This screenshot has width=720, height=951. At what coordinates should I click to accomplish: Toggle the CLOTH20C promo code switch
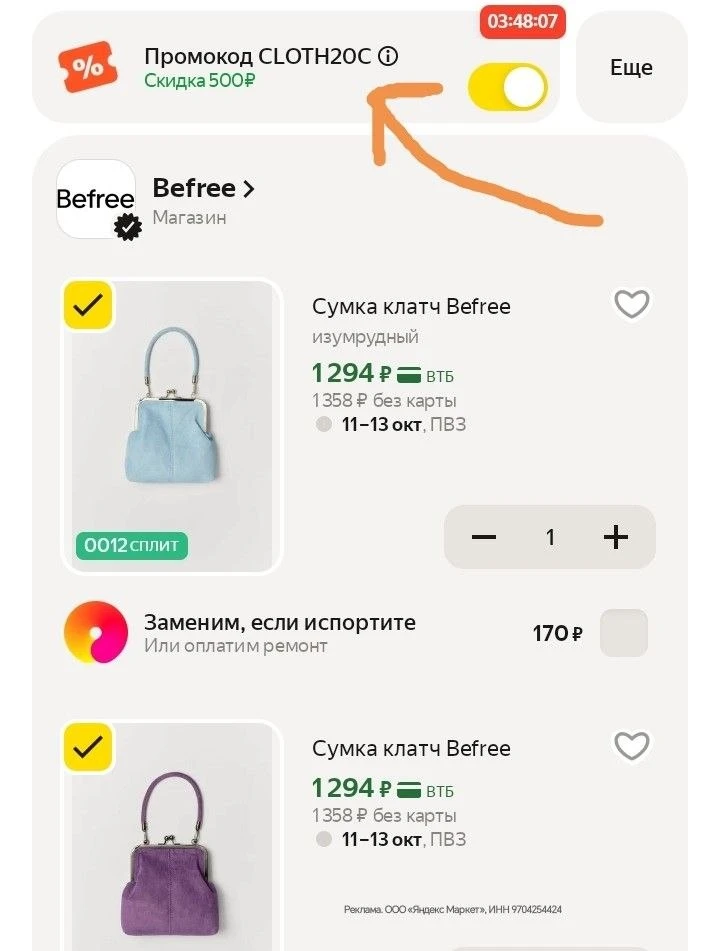tap(507, 87)
